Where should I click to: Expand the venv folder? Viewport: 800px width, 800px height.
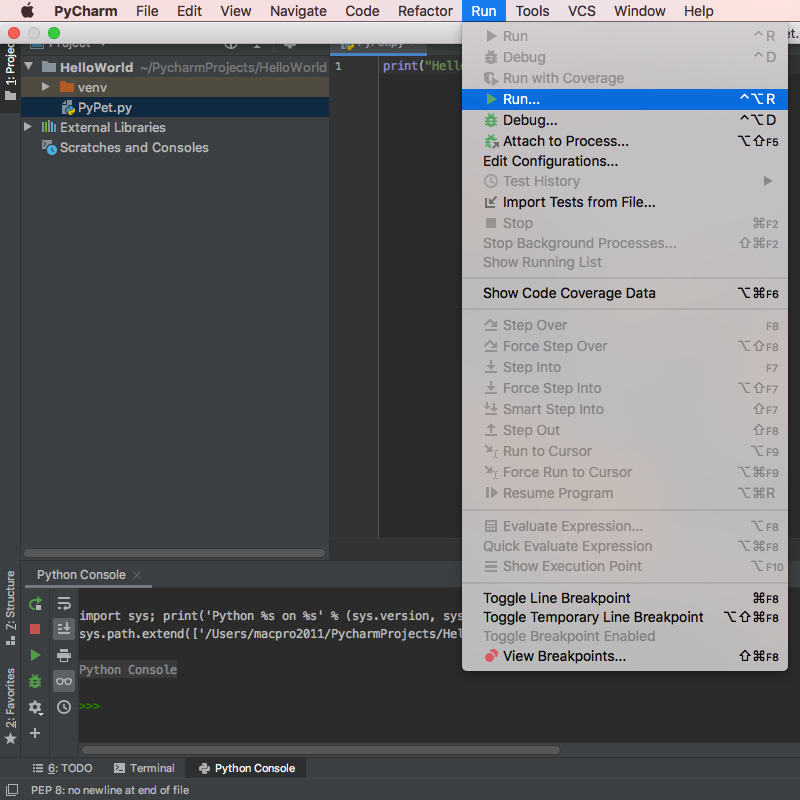[x=46, y=87]
